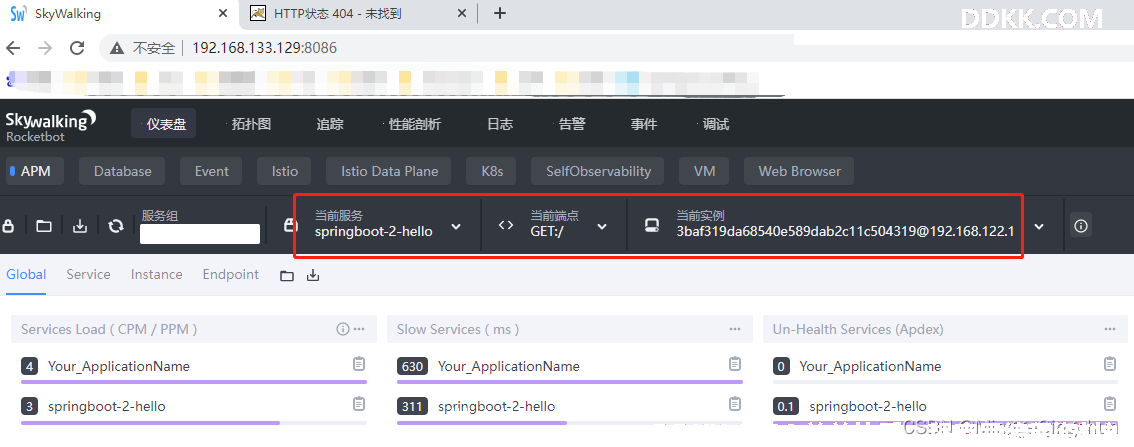The height and width of the screenshot is (447, 1134).
Task: Select the Istio dashboard button
Action: click(284, 171)
